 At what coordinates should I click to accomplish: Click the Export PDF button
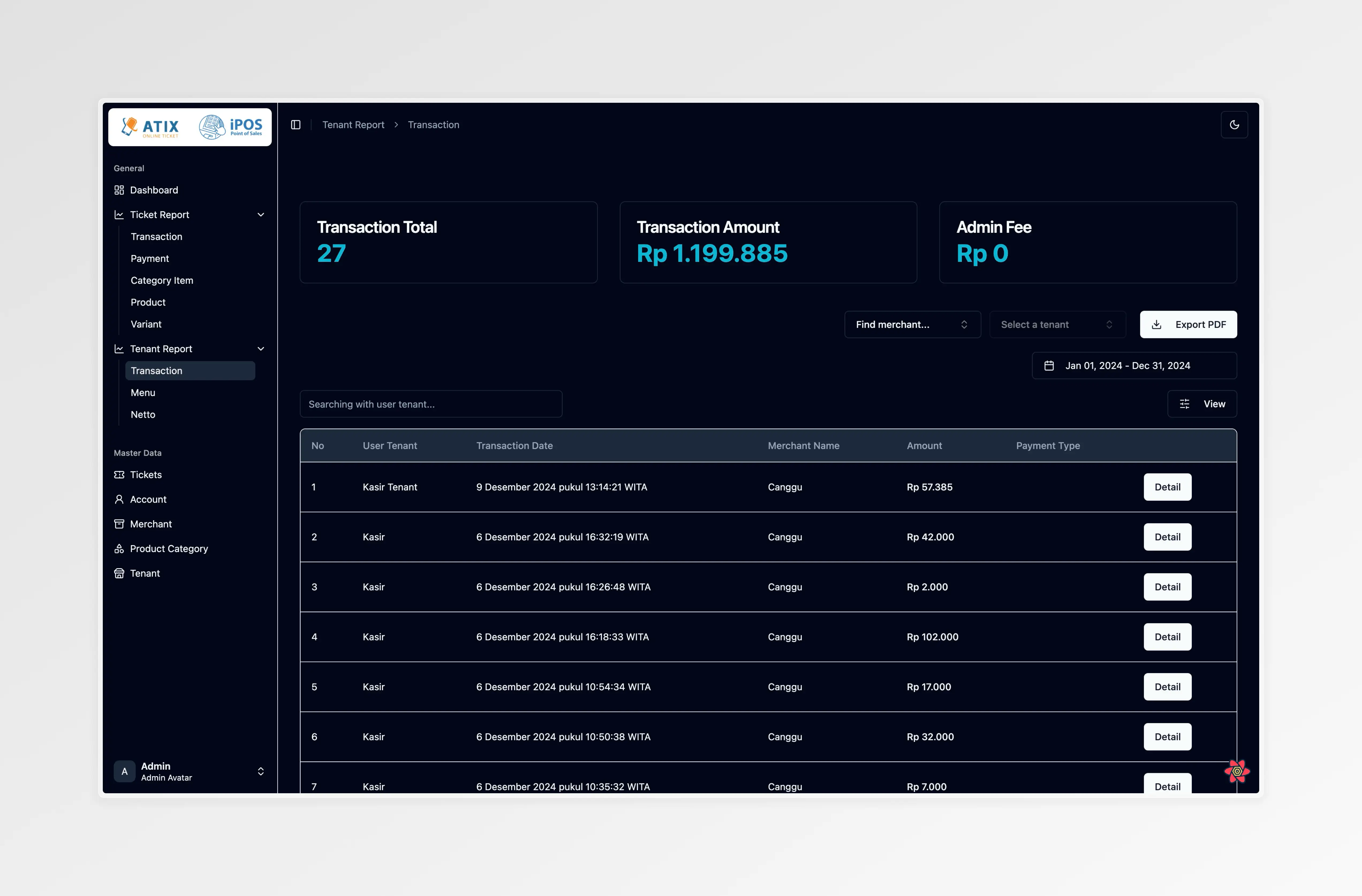[1188, 324]
